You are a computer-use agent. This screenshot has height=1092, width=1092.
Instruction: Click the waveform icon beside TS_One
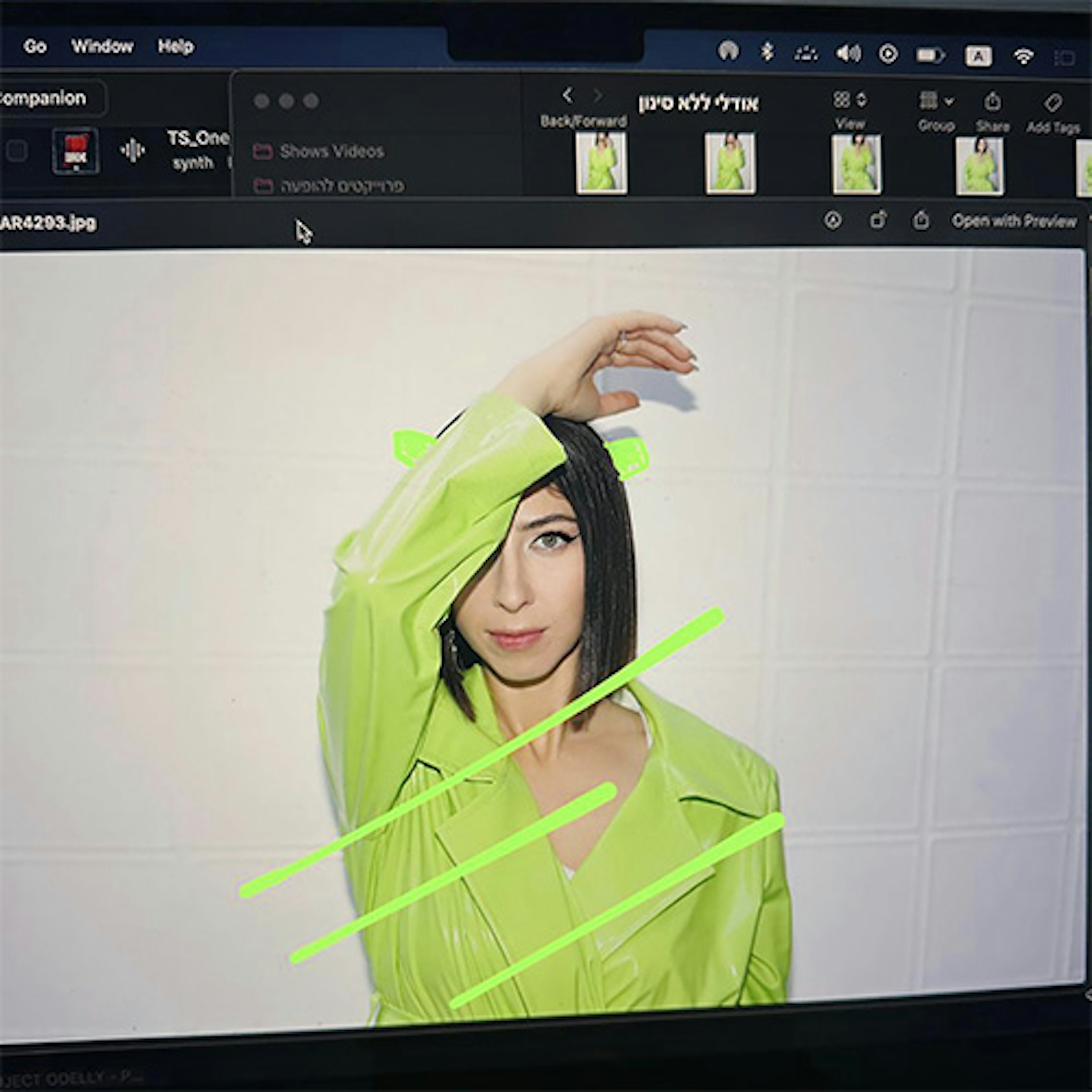tap(132, 150)
